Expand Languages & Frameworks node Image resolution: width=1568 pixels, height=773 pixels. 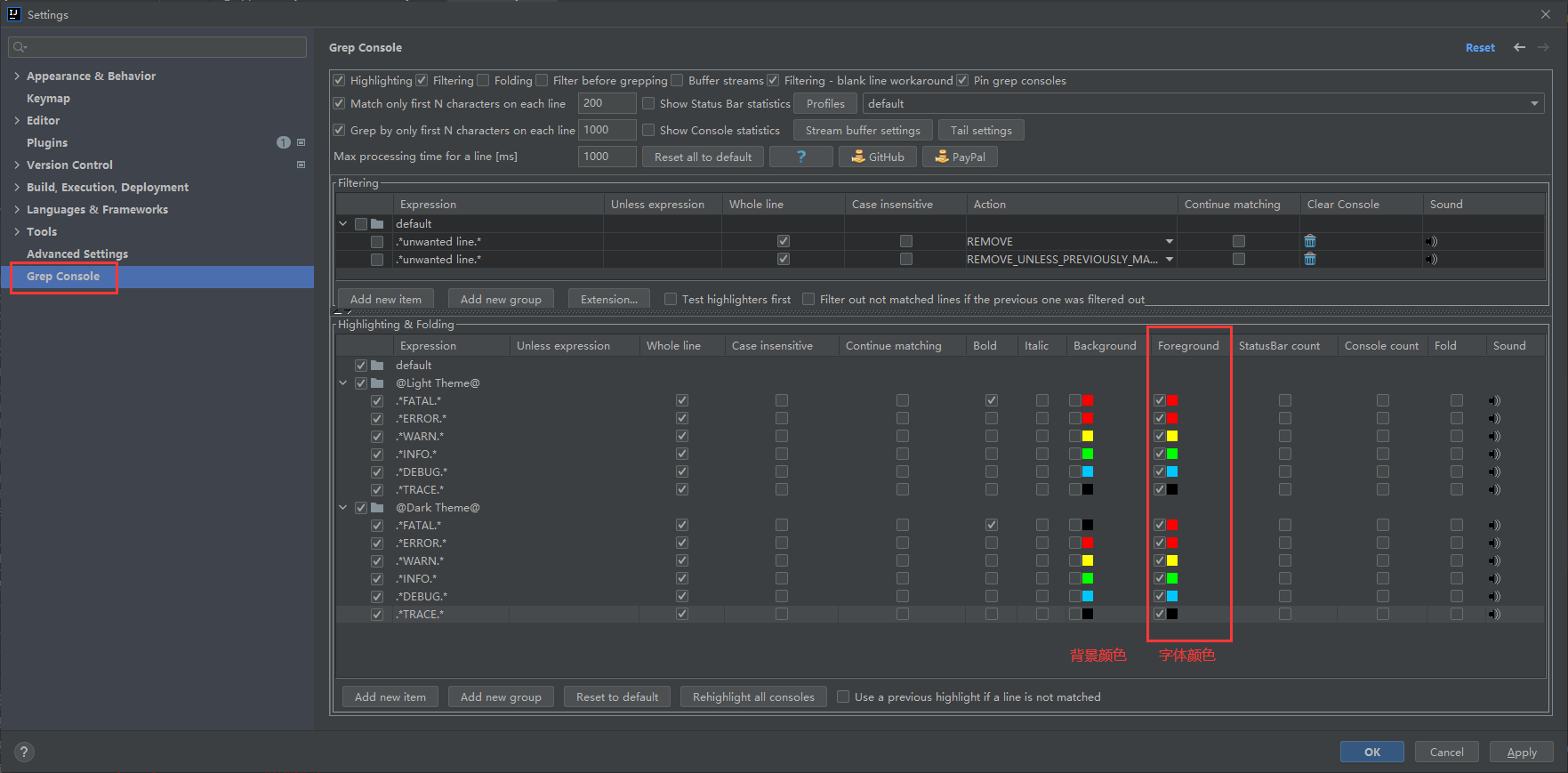coord(17,209)
